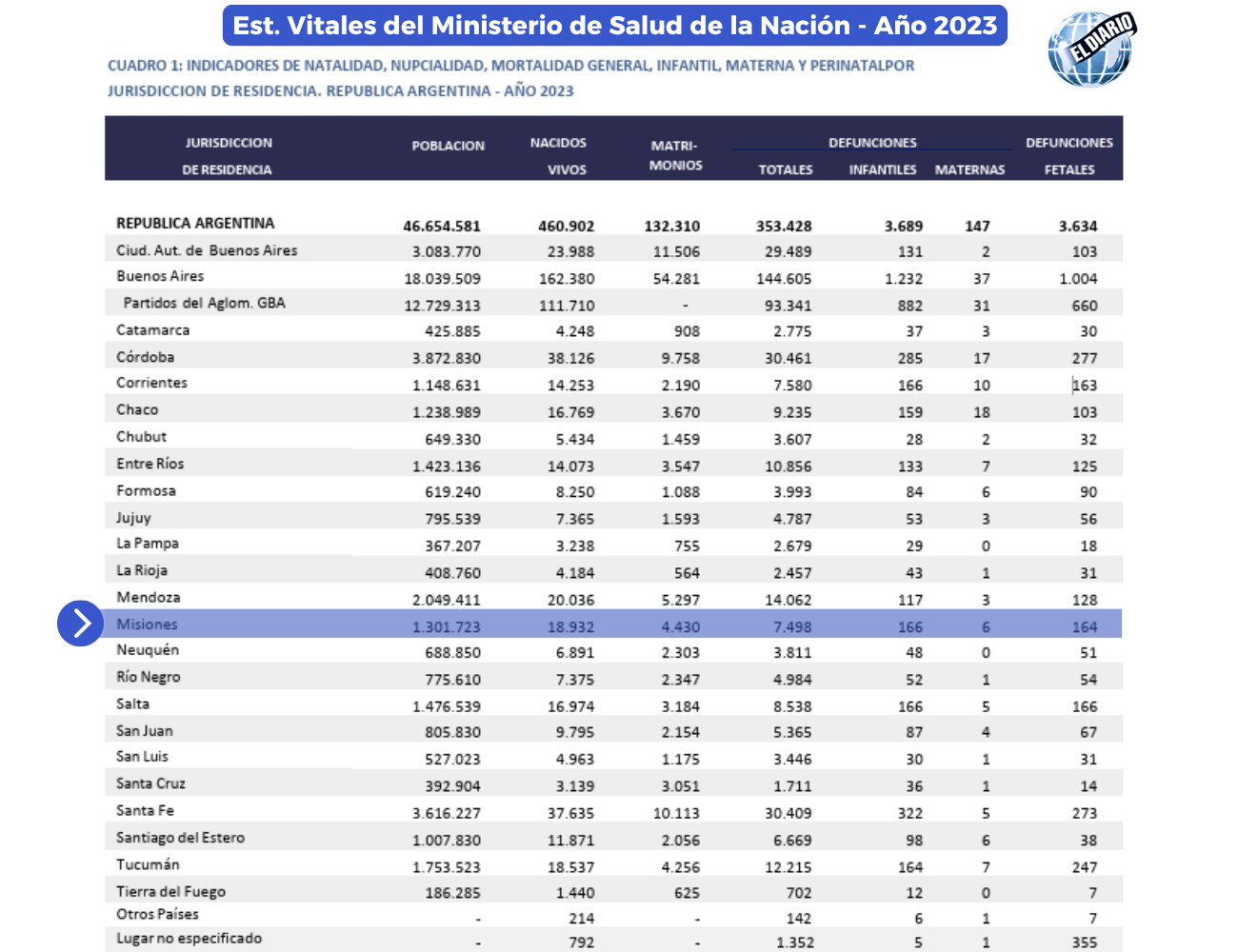Click the INFANTILES sub-column header
This screenshot has width=1238, height=952.
pos(882,169)
